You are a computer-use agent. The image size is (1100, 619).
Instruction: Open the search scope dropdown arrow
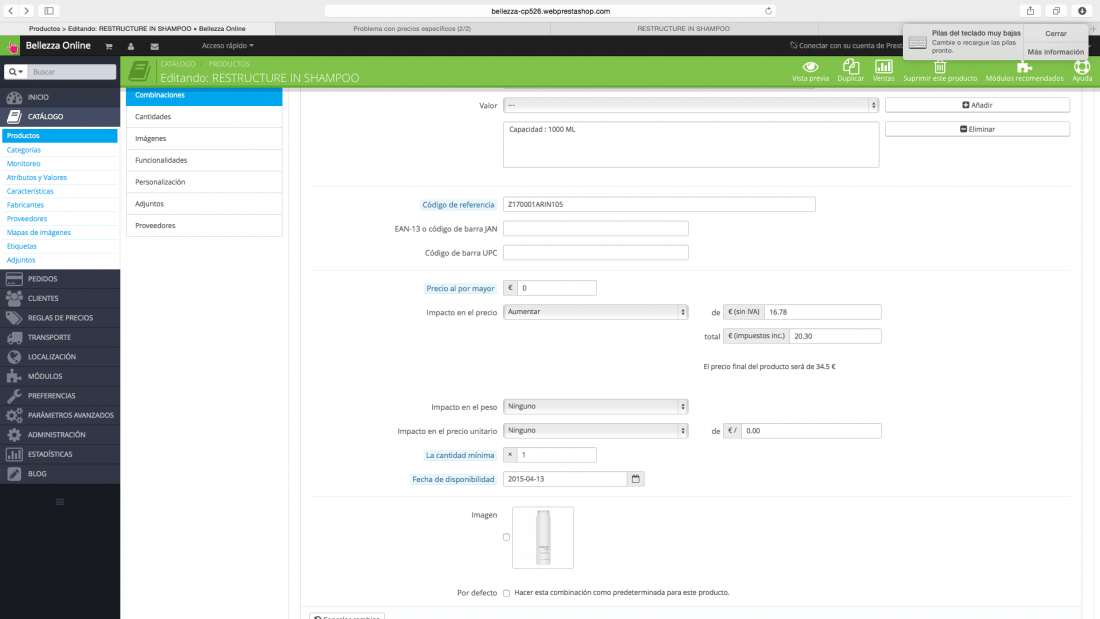click(16, 72)
